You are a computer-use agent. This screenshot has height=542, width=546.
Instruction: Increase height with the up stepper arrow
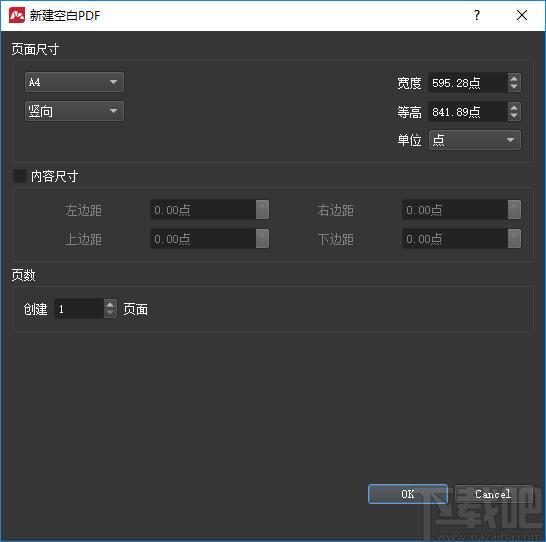[x=514, y=107]
